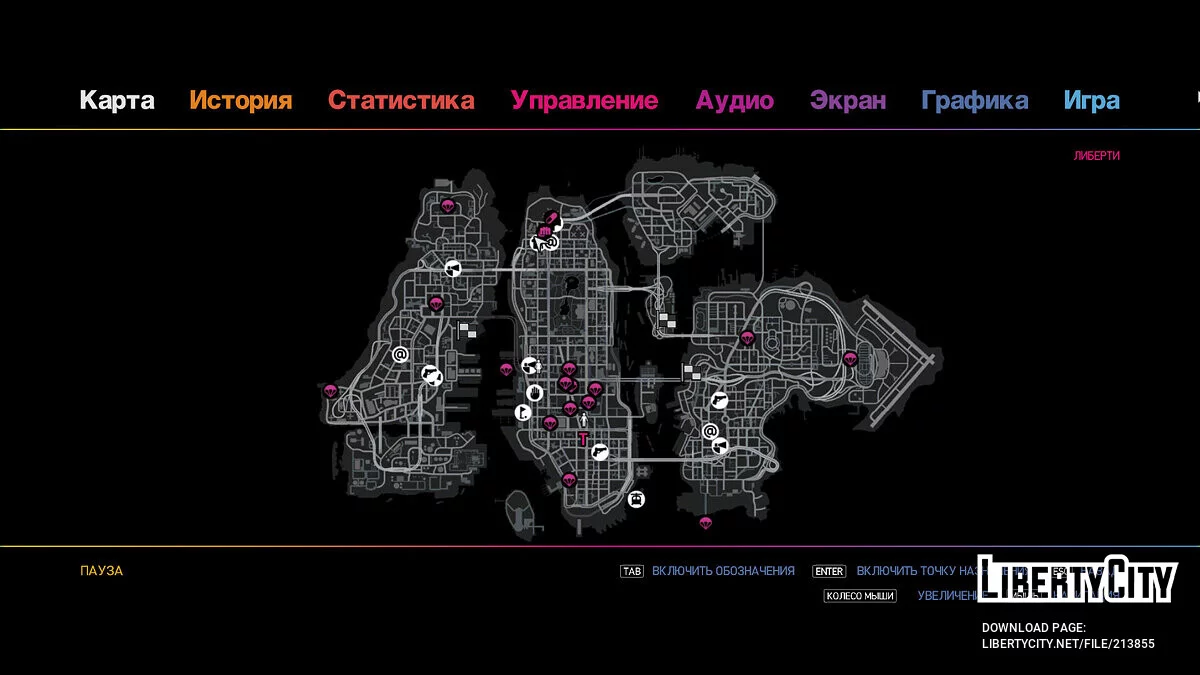This screenshot has height=675, width=1200.
Task: Switch to the Статистика tab
Action: pyautogui.click(x=401, y=100)
